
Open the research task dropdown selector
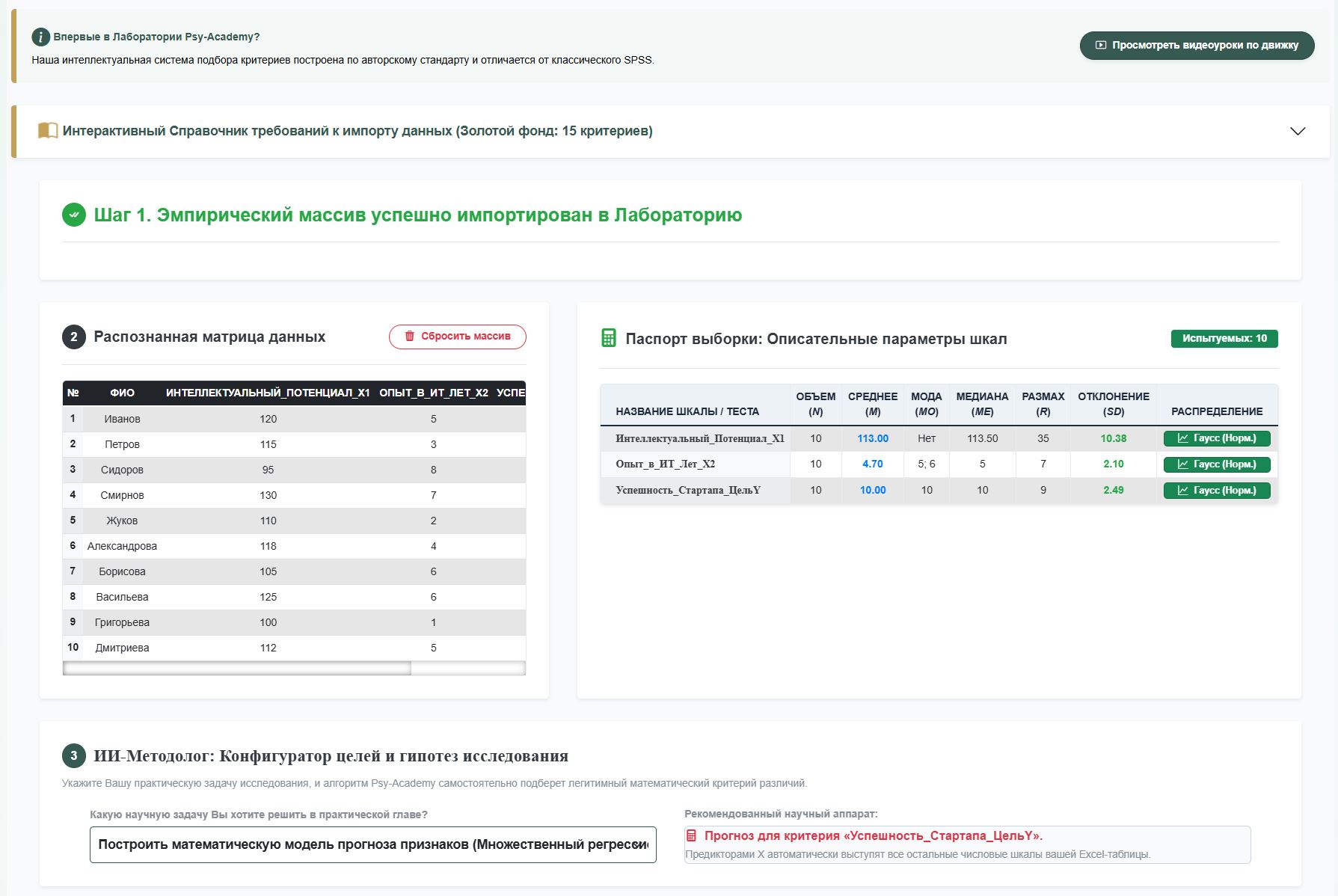(x=373, y=844)
